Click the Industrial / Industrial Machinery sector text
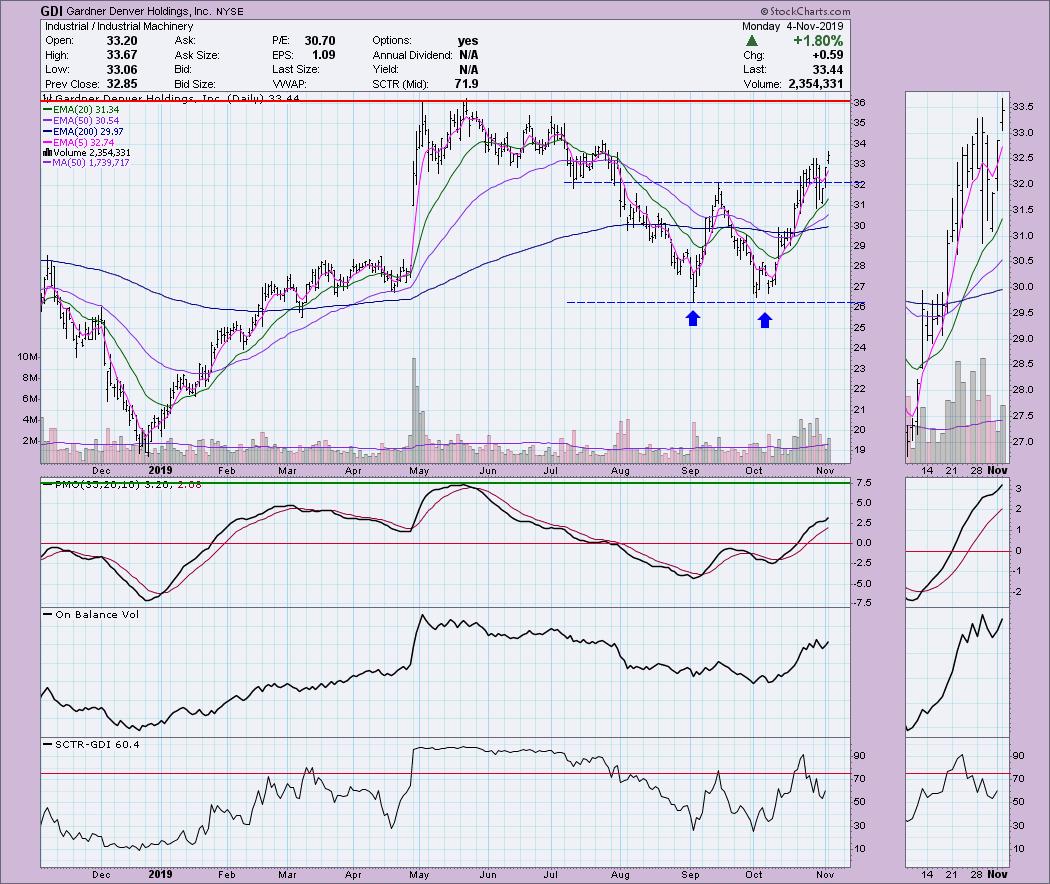1050x884 pixels. pyautogui.click(x=119, y=26)
